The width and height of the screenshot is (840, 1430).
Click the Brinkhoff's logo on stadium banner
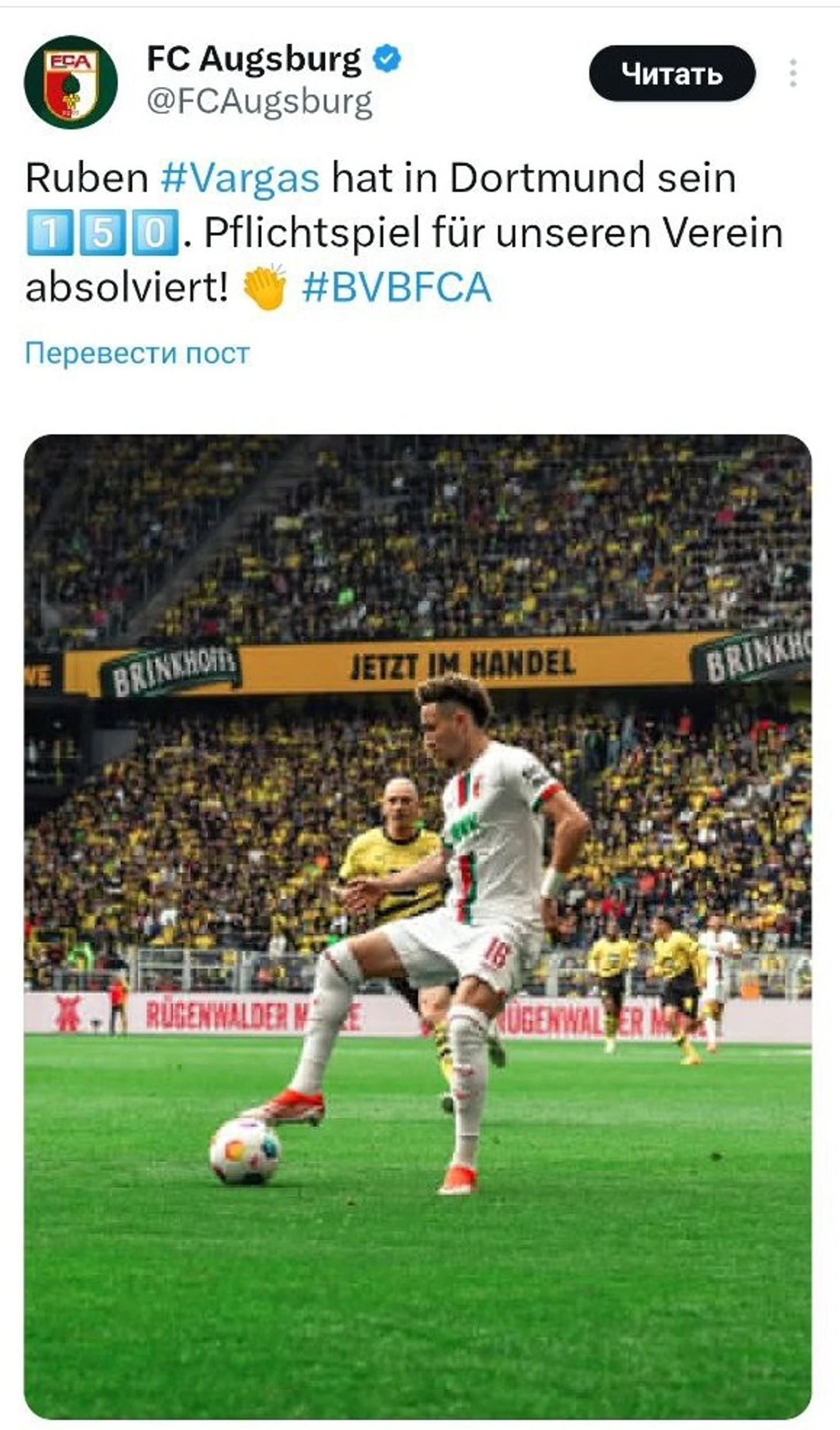(x=171, y=670)
